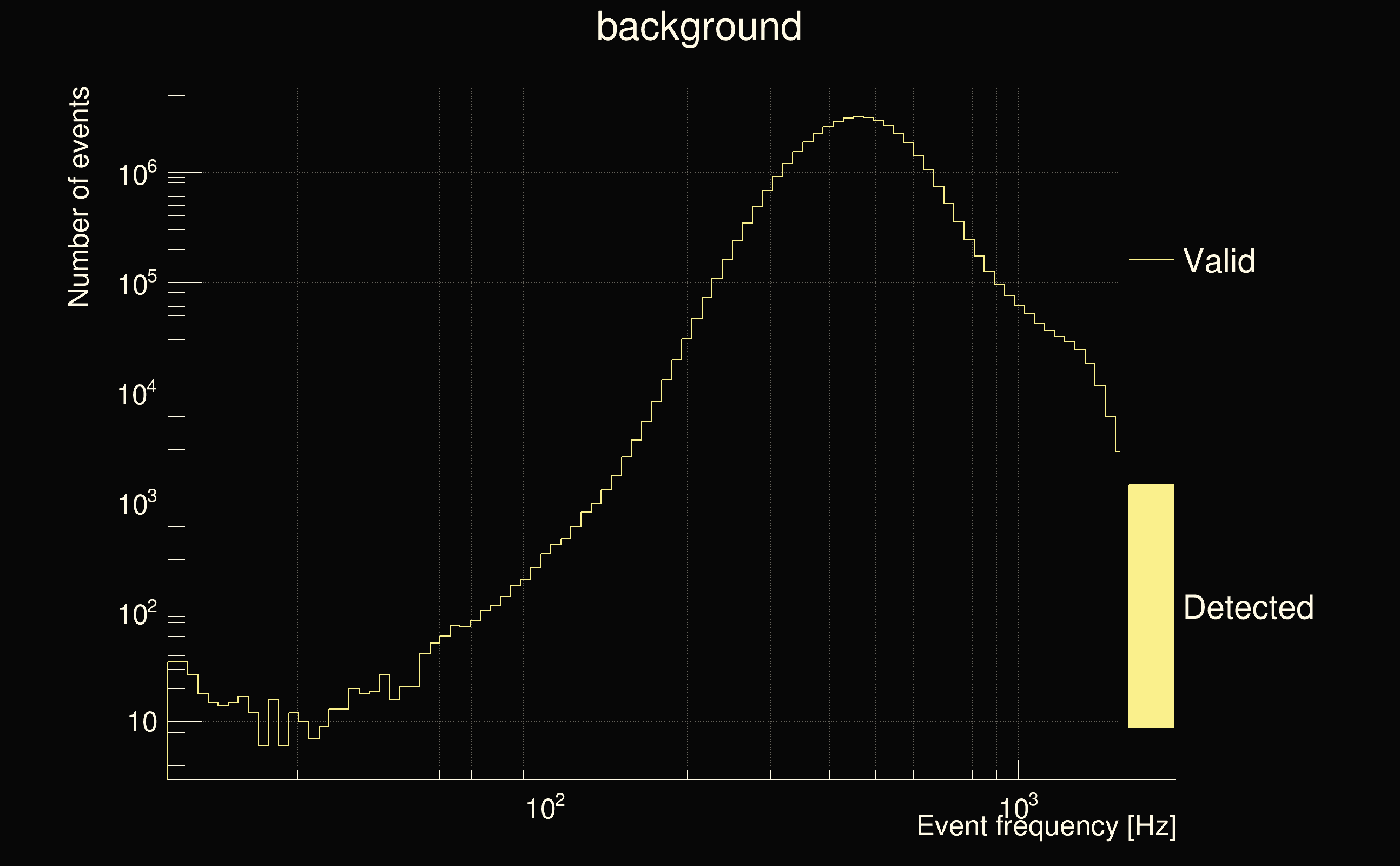Screen dimensions: 1400x866
Task: Click the last histogram bin at right edge
Action: click(x=1117, y=452)
